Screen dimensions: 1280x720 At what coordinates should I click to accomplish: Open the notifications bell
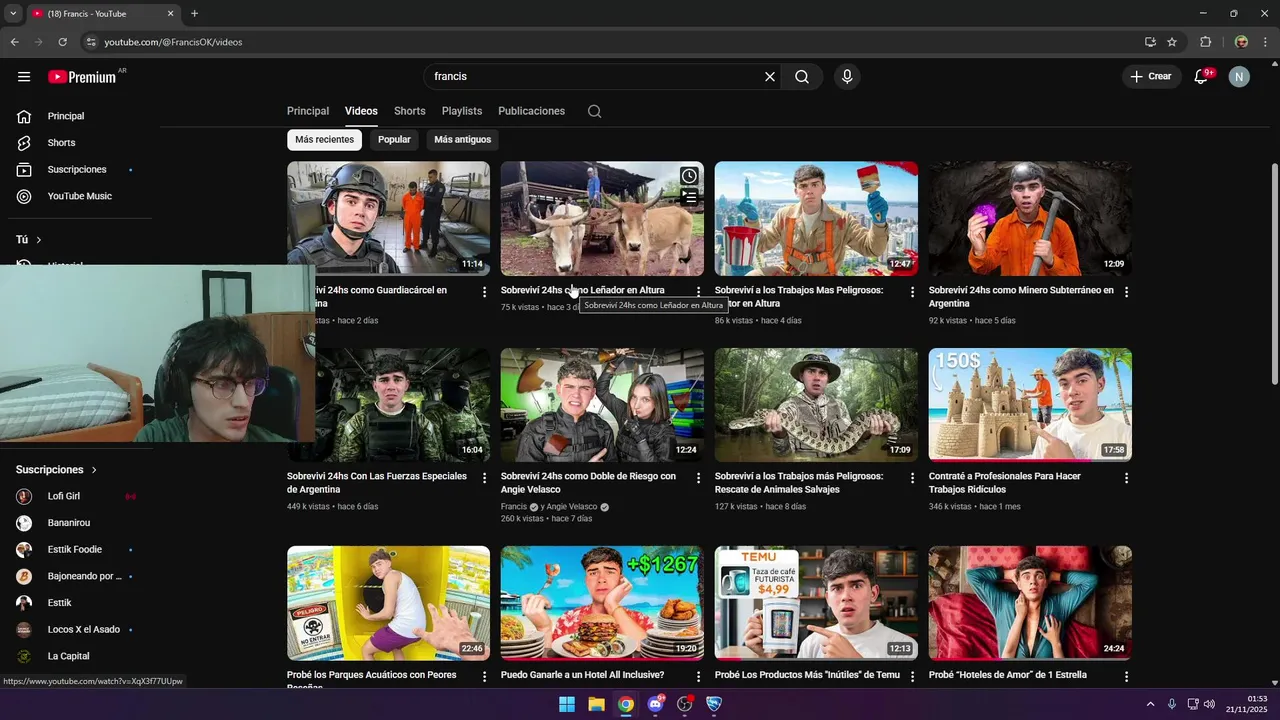click(x=1202, y=77)
